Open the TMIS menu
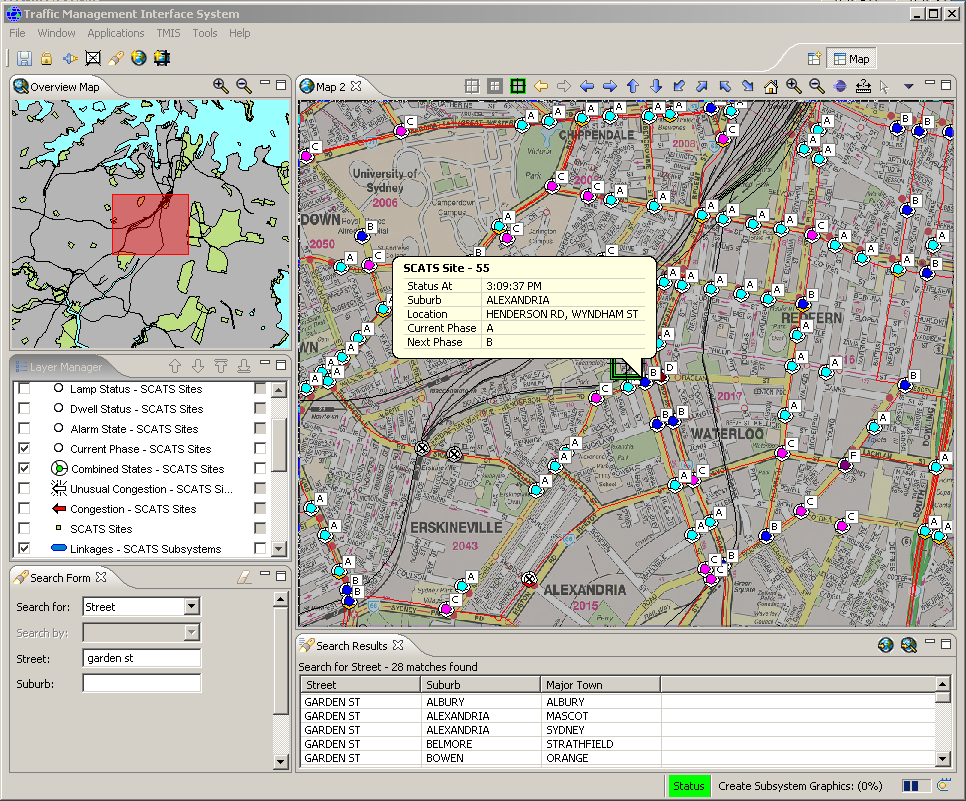 point(168,33)
